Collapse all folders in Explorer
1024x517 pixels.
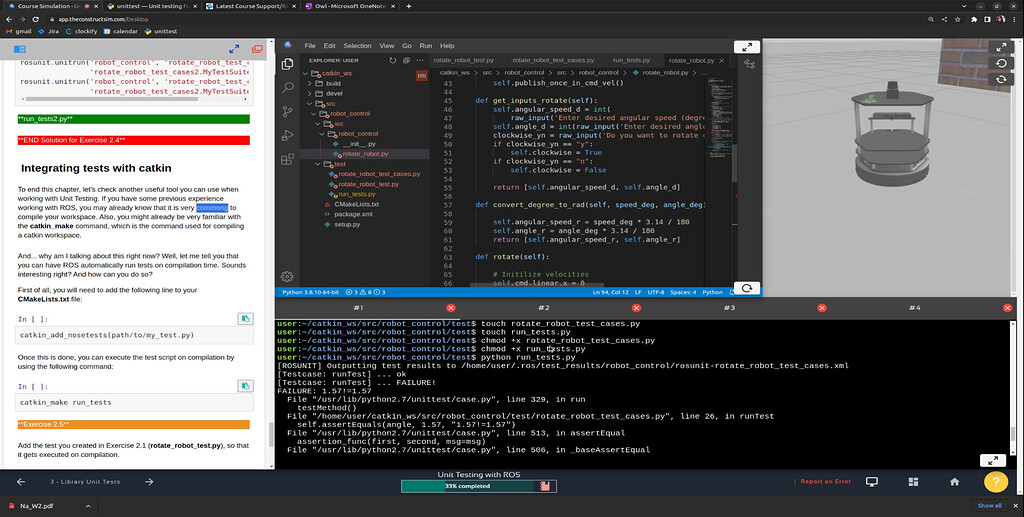[x=406, y=60]
